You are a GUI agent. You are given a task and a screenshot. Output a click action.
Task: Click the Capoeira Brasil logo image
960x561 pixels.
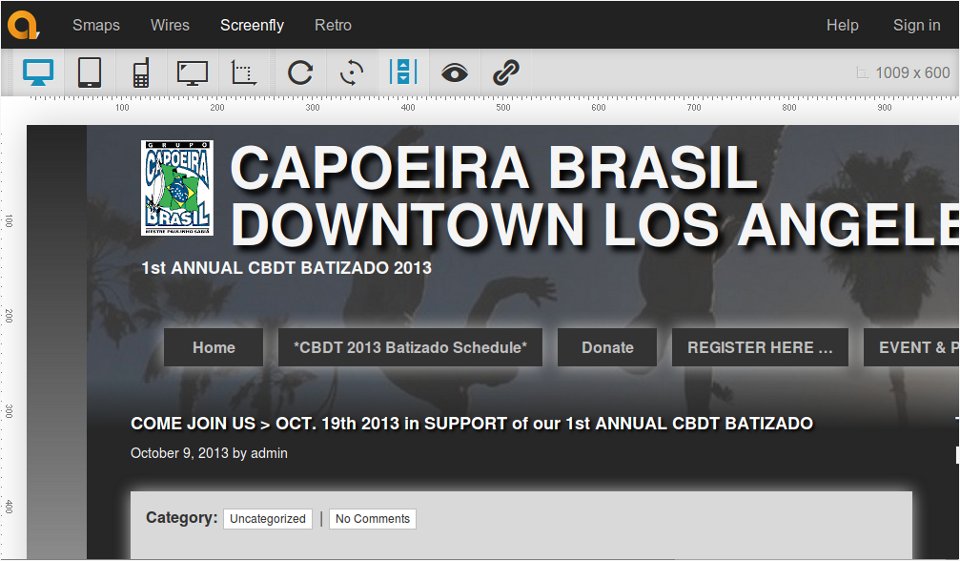(x=177, y=187)
